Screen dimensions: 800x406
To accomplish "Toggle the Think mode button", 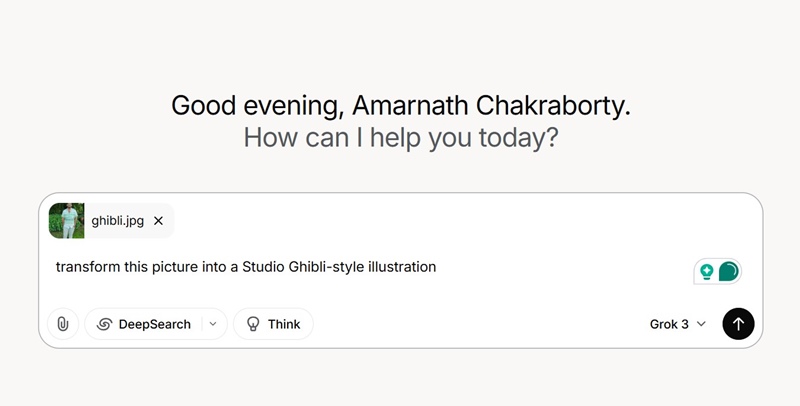I will (x=273, y=324).
